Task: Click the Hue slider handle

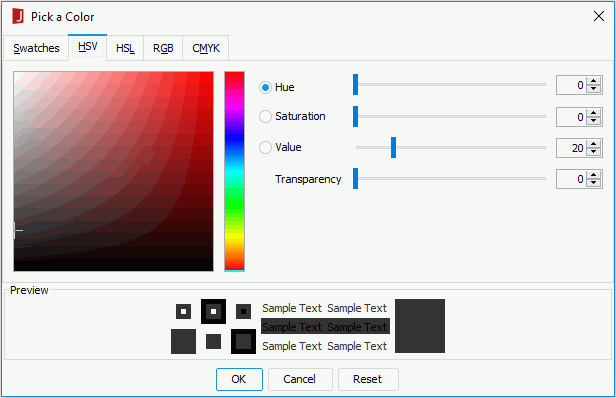Action: click(356, 84)
